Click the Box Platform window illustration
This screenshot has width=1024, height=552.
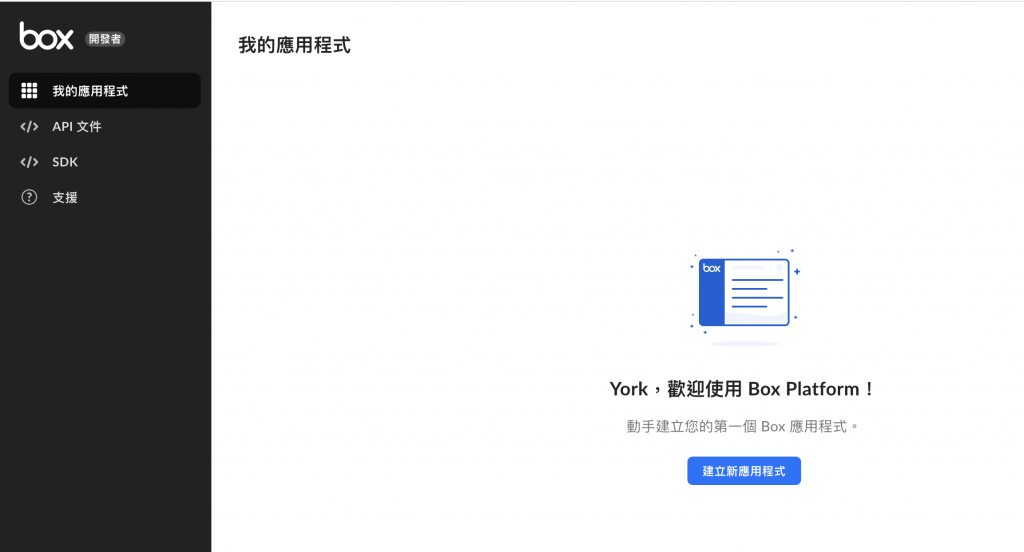[x=744, y=295]
